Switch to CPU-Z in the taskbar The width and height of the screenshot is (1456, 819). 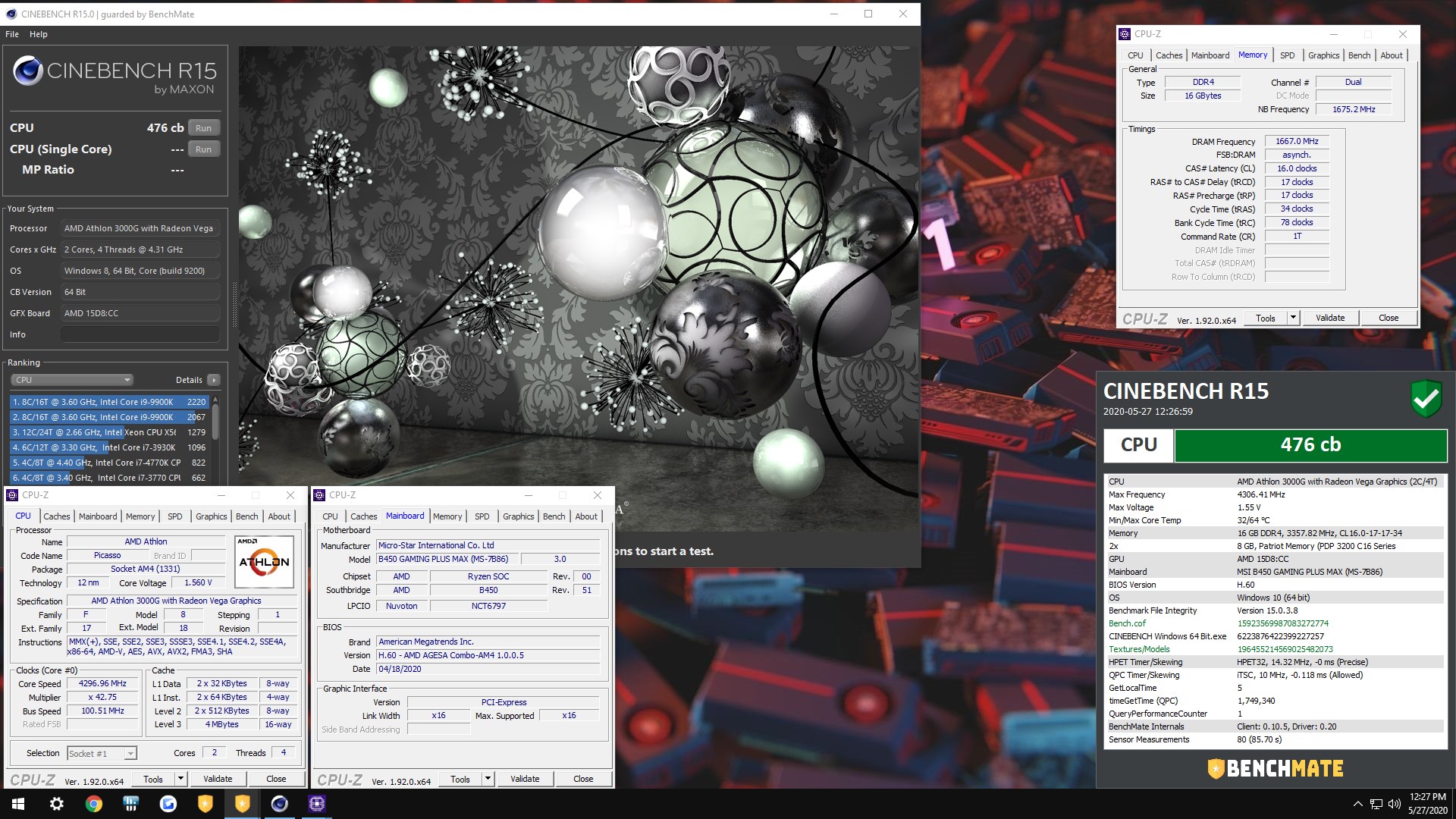316,804
